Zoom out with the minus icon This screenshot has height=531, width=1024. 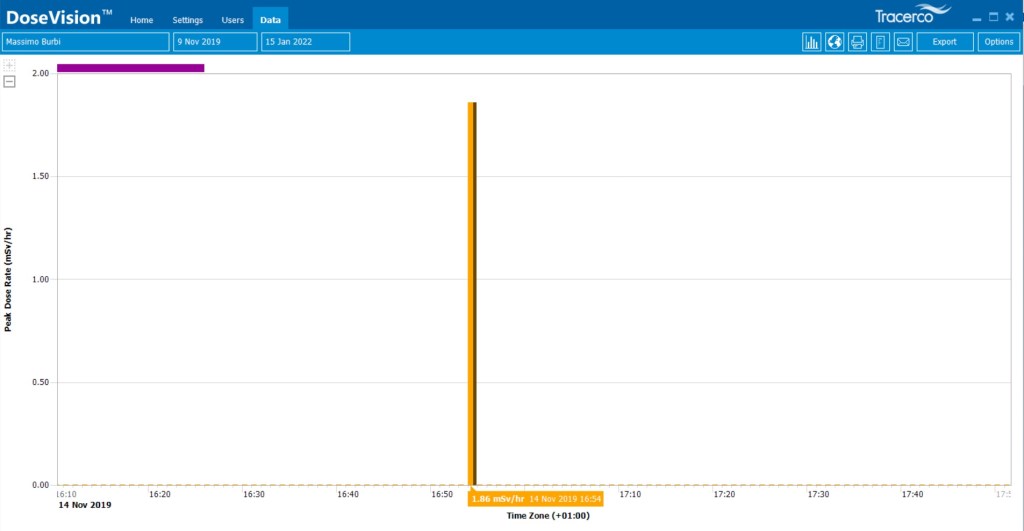(x=10, y=82)
